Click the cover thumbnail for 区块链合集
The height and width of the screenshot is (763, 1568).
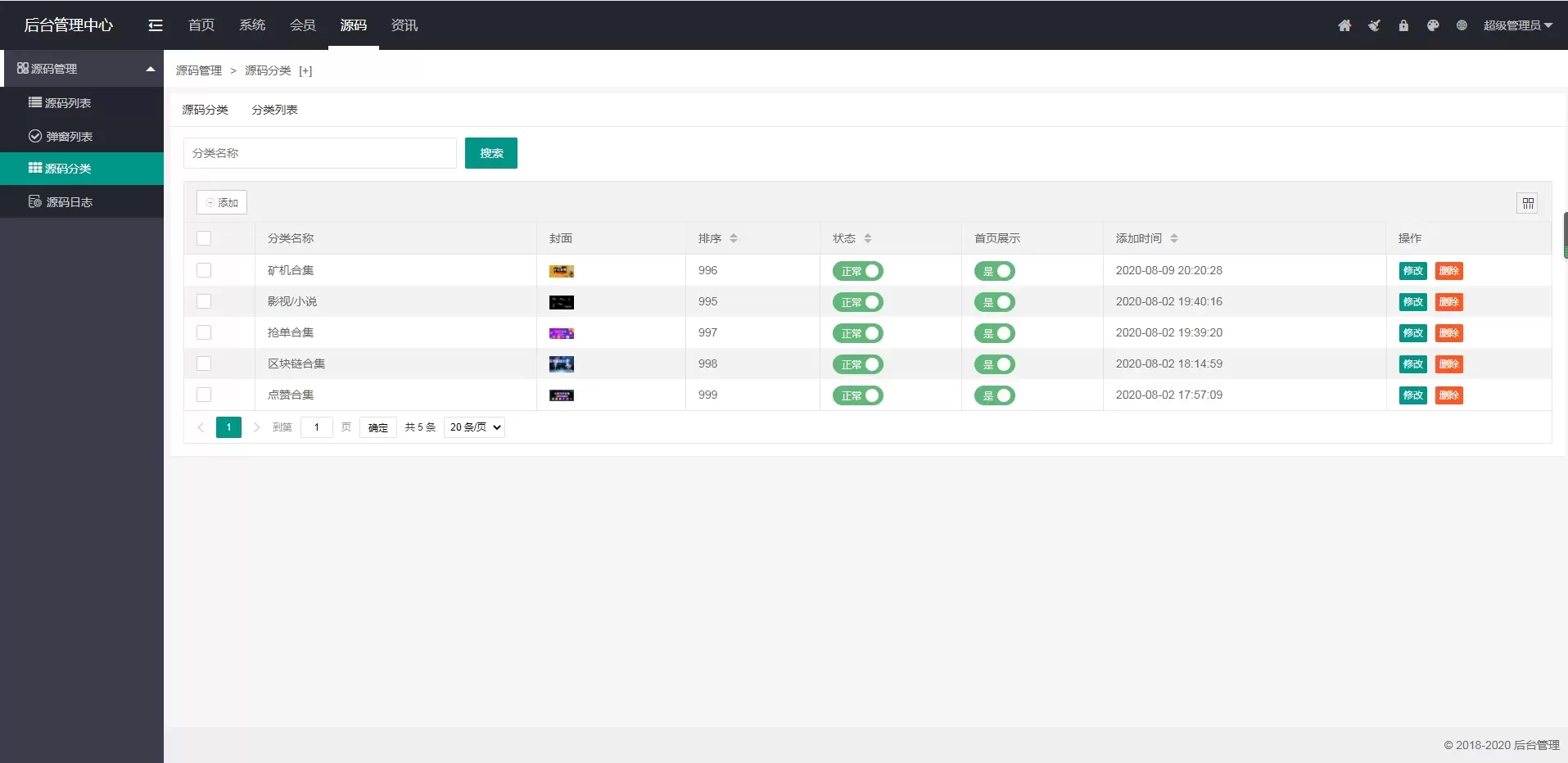561,364
